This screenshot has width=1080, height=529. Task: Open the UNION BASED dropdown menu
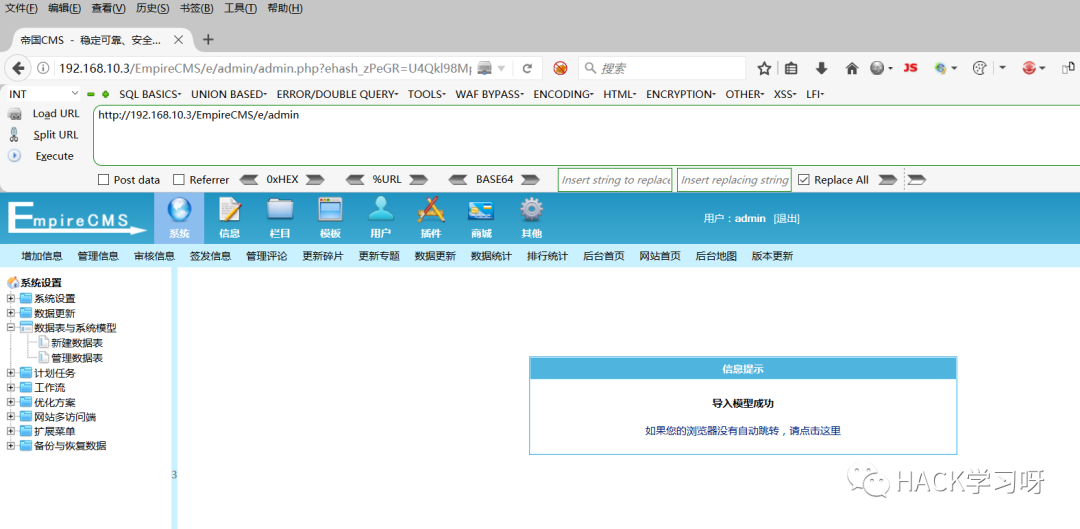229,94
